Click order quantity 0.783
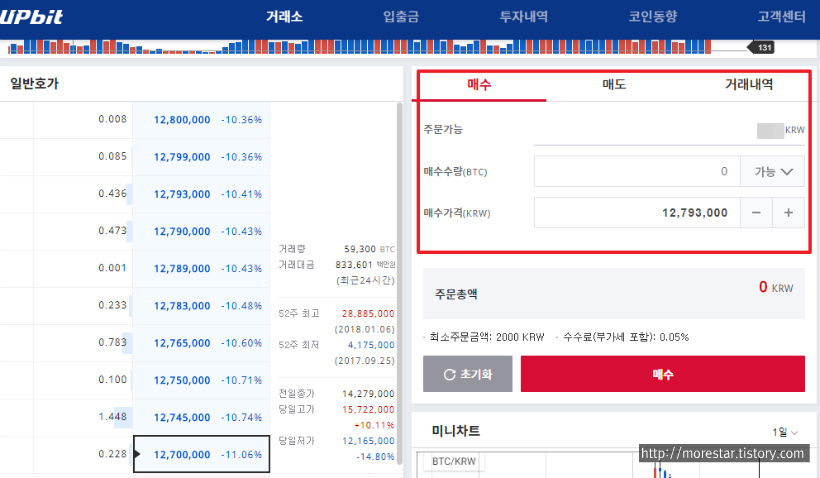This screenshot has height=478, width=820. 112,342
